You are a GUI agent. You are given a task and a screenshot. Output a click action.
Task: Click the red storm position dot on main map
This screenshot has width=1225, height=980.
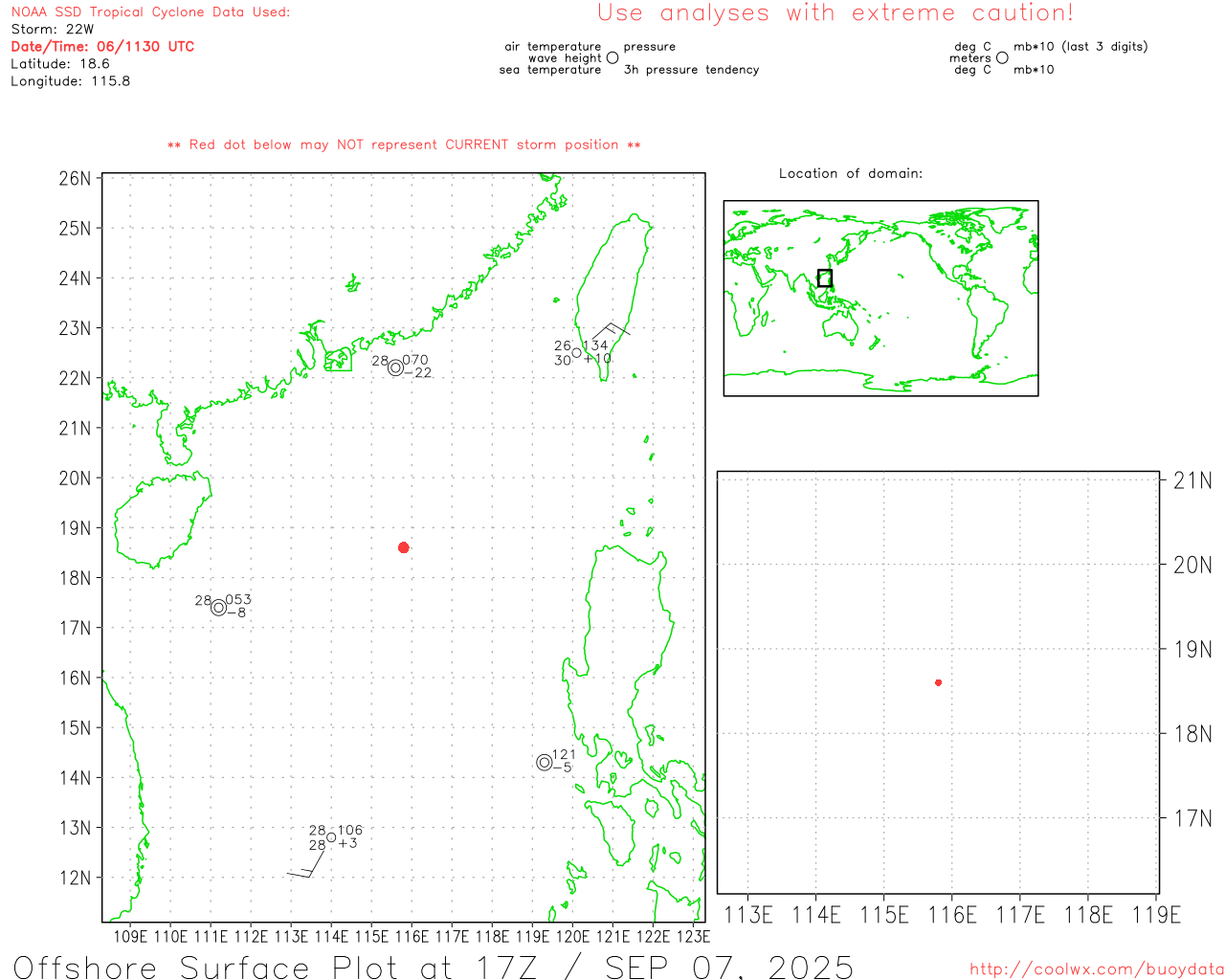[404, 547]
